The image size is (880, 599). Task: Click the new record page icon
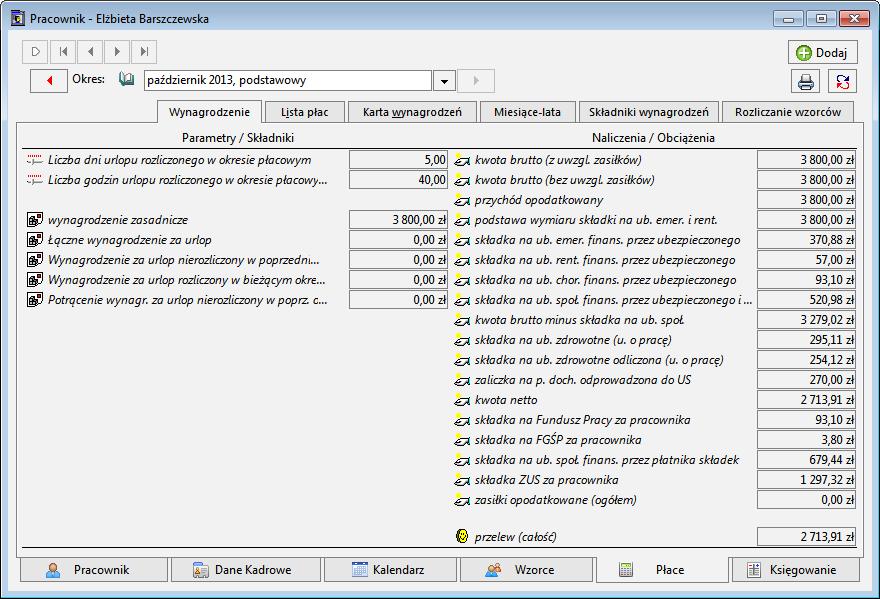coord(35,52)
